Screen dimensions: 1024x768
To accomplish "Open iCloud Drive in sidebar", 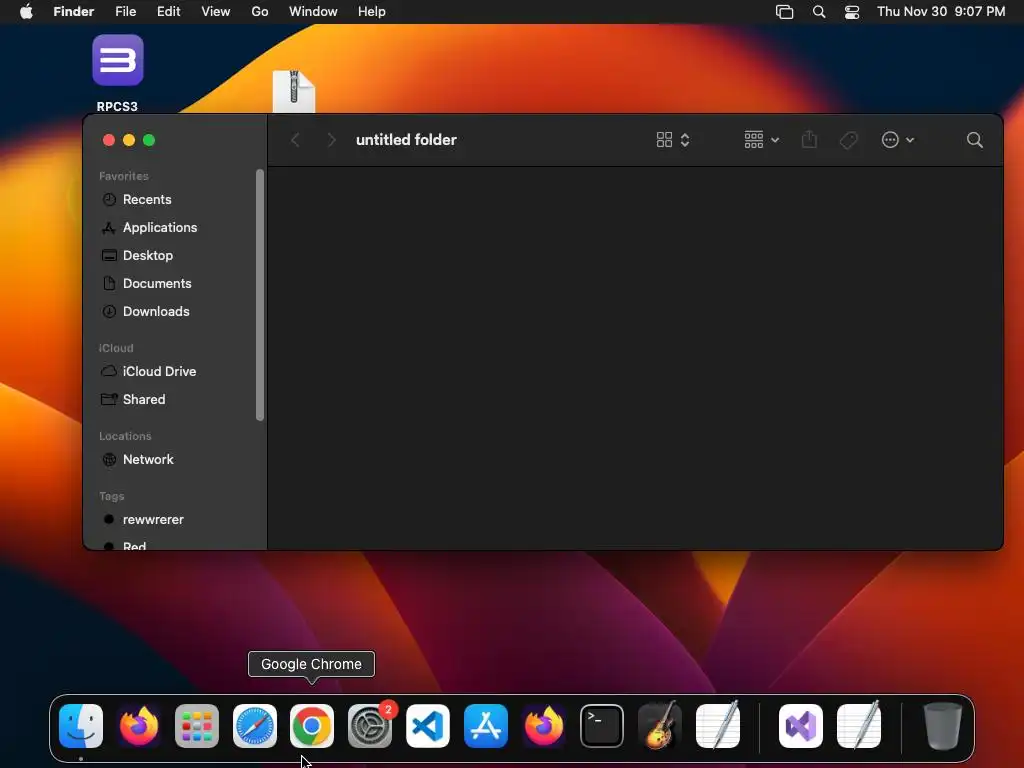I will (x=159, y=371).
